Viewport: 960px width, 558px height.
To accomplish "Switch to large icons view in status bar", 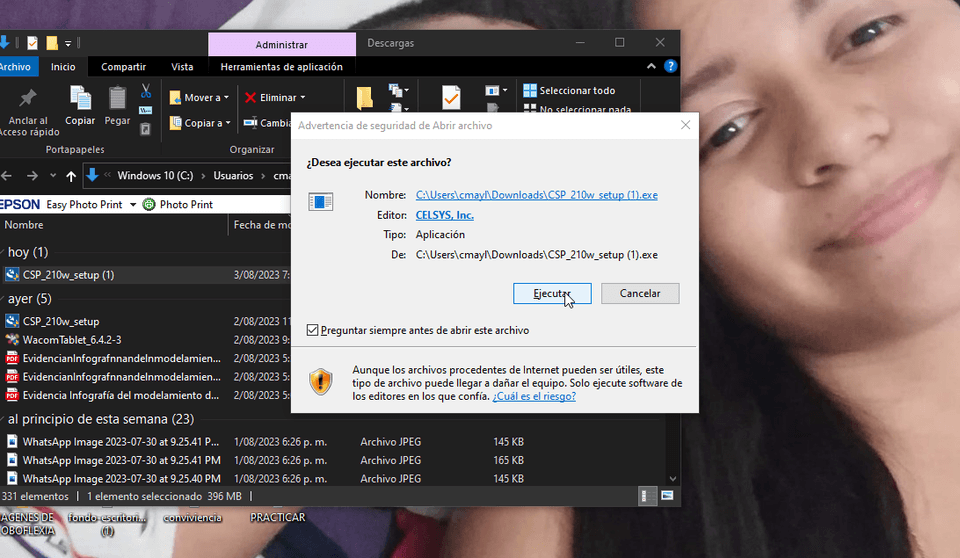I will (667, 496).
